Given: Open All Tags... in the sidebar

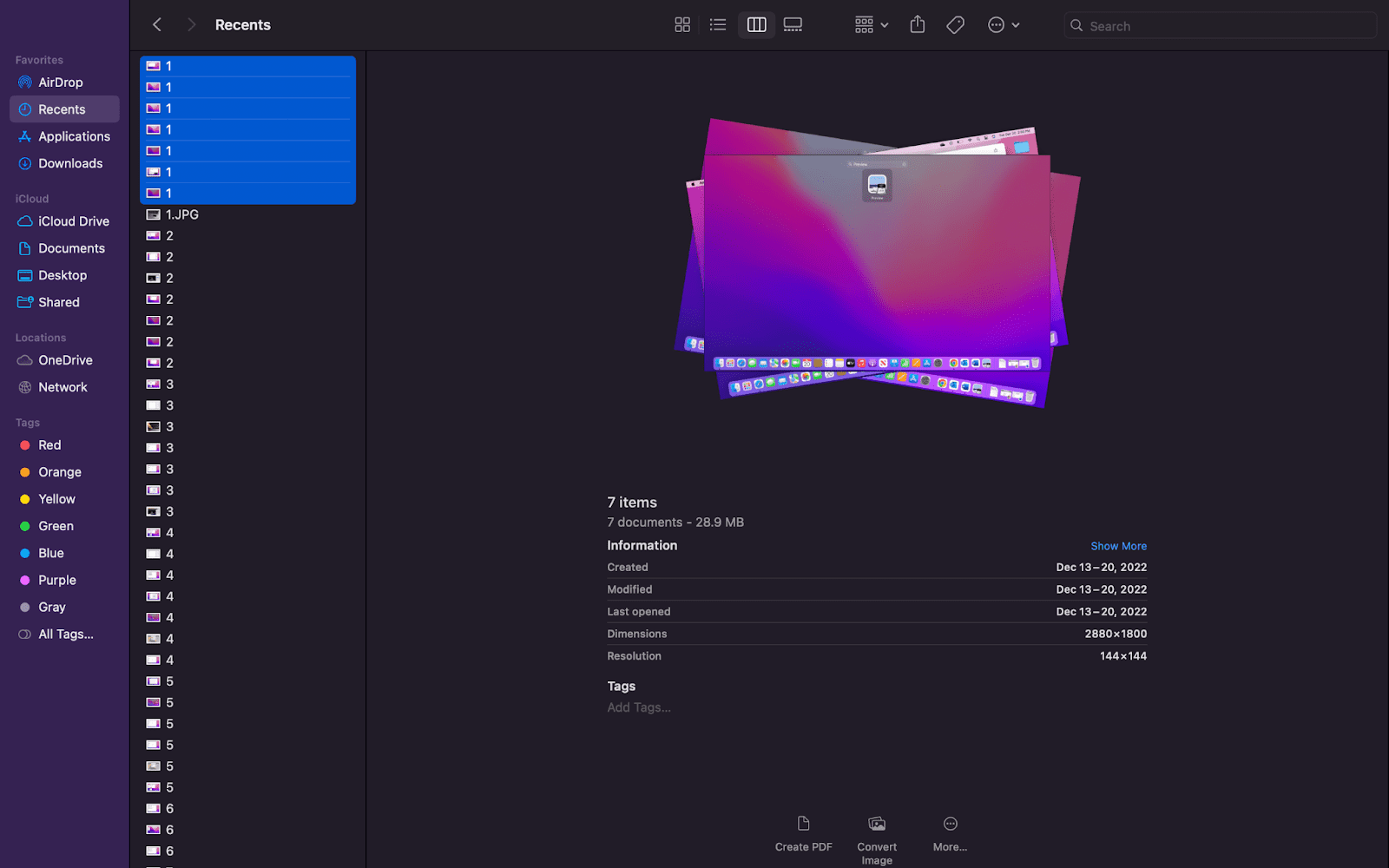Looking at the screenshot, I should [64, 635].
